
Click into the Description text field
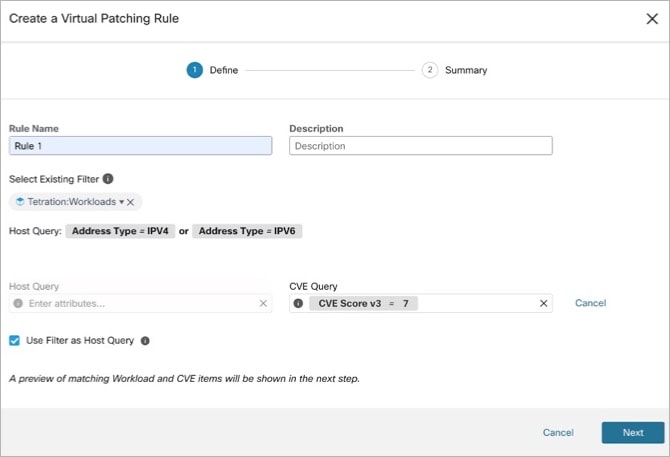pos(421,146)
